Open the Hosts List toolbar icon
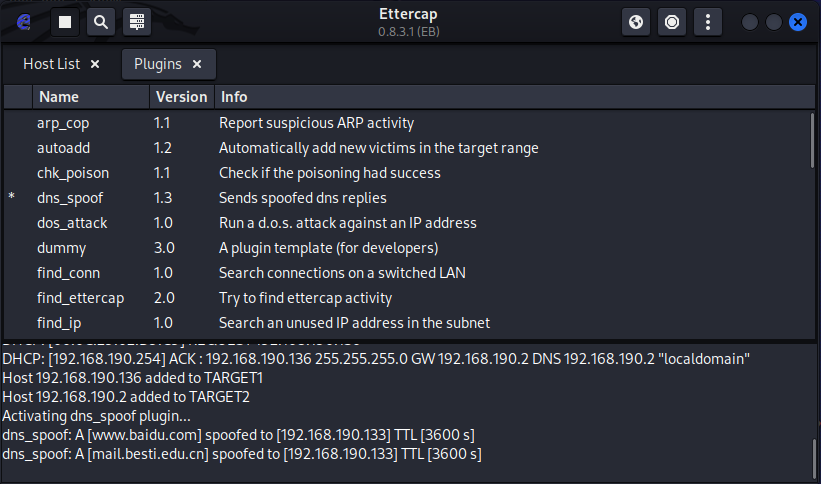821x484 pixels. point(137,21)
